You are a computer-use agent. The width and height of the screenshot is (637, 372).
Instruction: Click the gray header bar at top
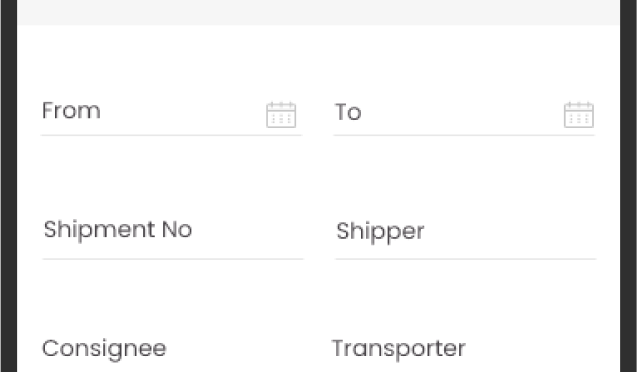(x=318, y=12)
